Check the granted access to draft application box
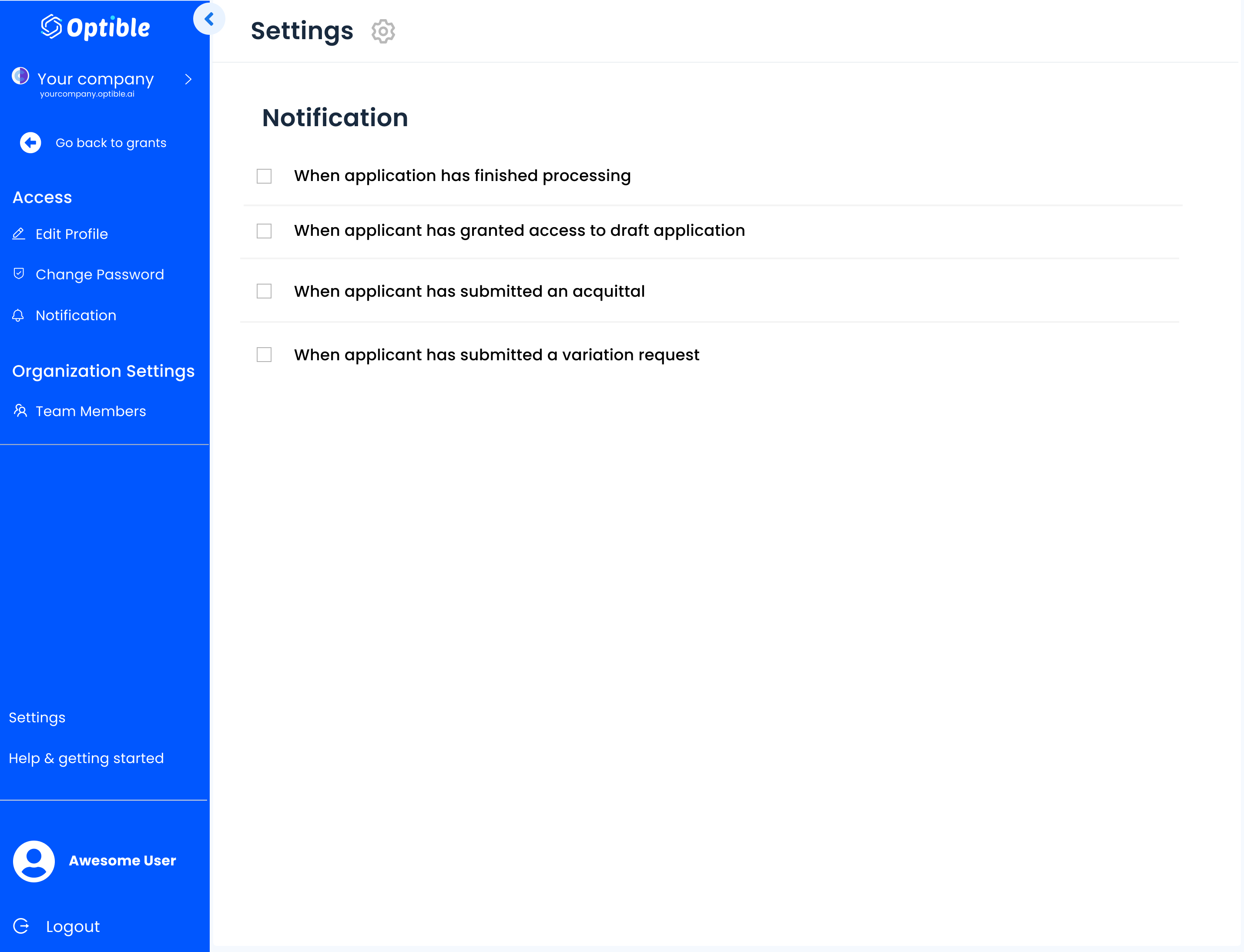1244x952 pixels. pos(264,231)
